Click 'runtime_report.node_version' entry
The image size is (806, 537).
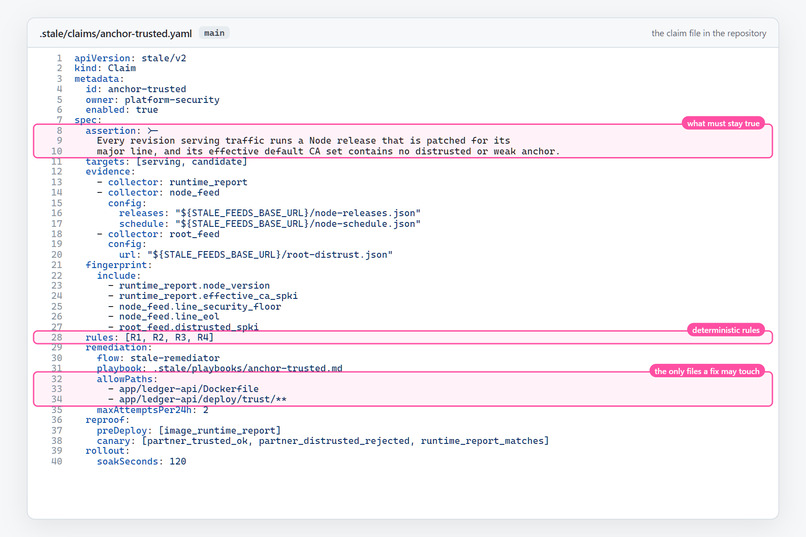(194, 286)
